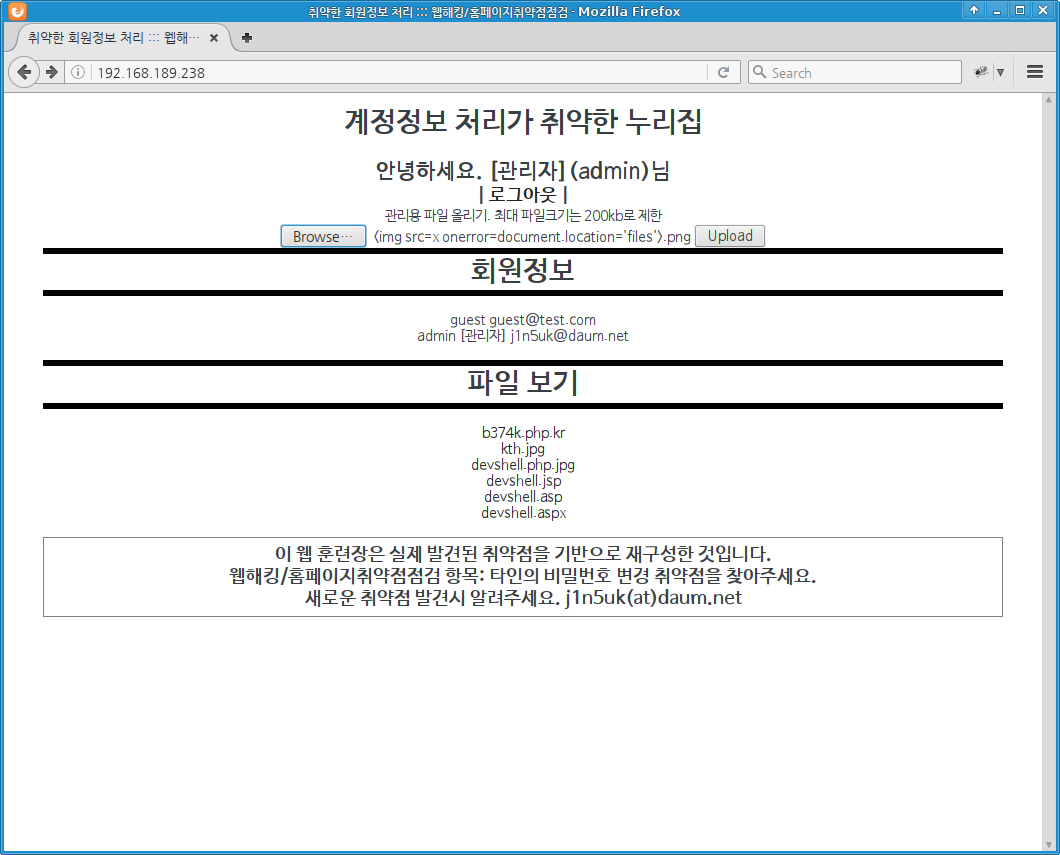Screen dimensions: 1060x855
Task: Open the devshell.asp file link
Action: click(523, 497)
